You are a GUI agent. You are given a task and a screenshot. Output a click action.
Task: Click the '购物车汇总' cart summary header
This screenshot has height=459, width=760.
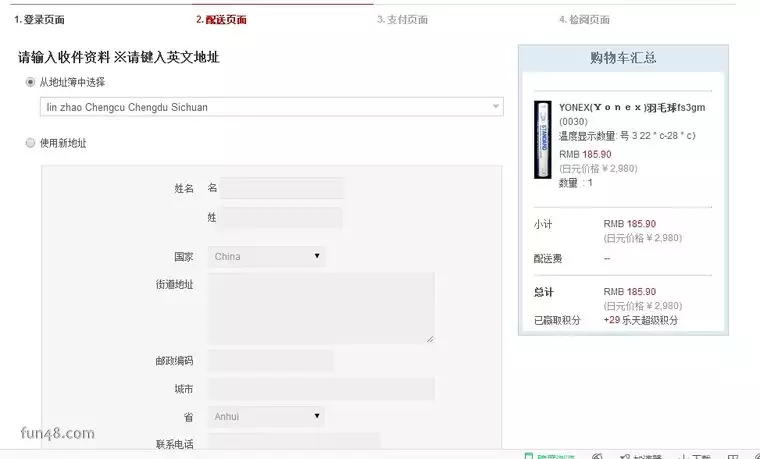tap(623, 58)
